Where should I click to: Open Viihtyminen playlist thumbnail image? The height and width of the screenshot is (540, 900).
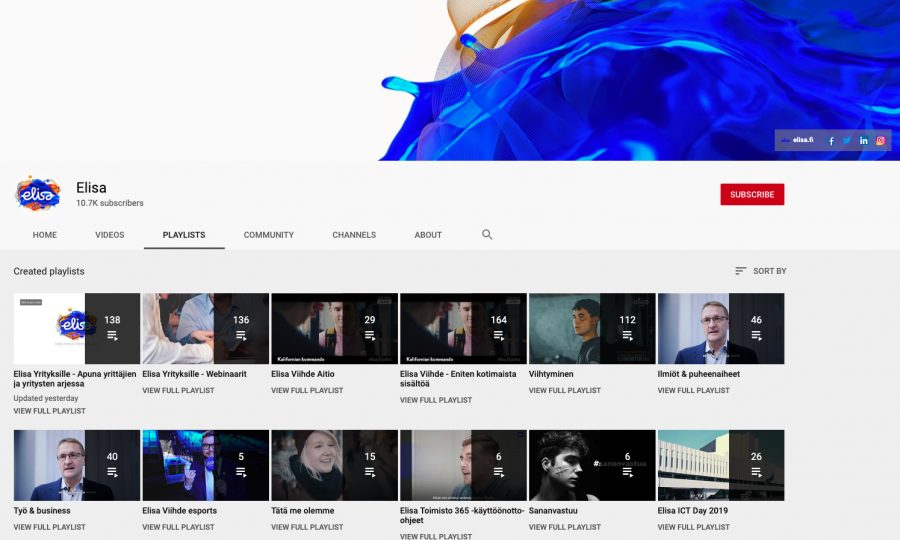pyautogui.click(x=592, y=328)
